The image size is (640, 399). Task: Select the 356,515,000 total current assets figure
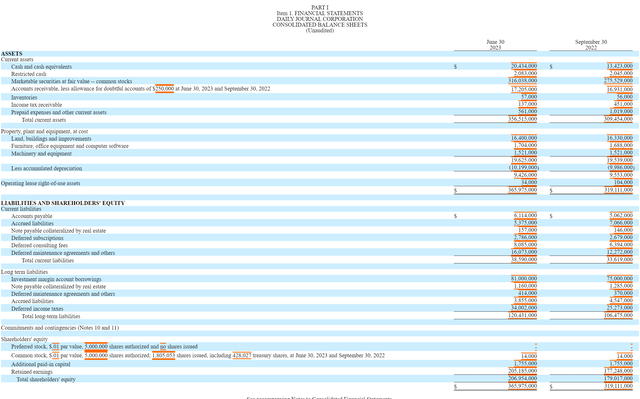point(522,119)
